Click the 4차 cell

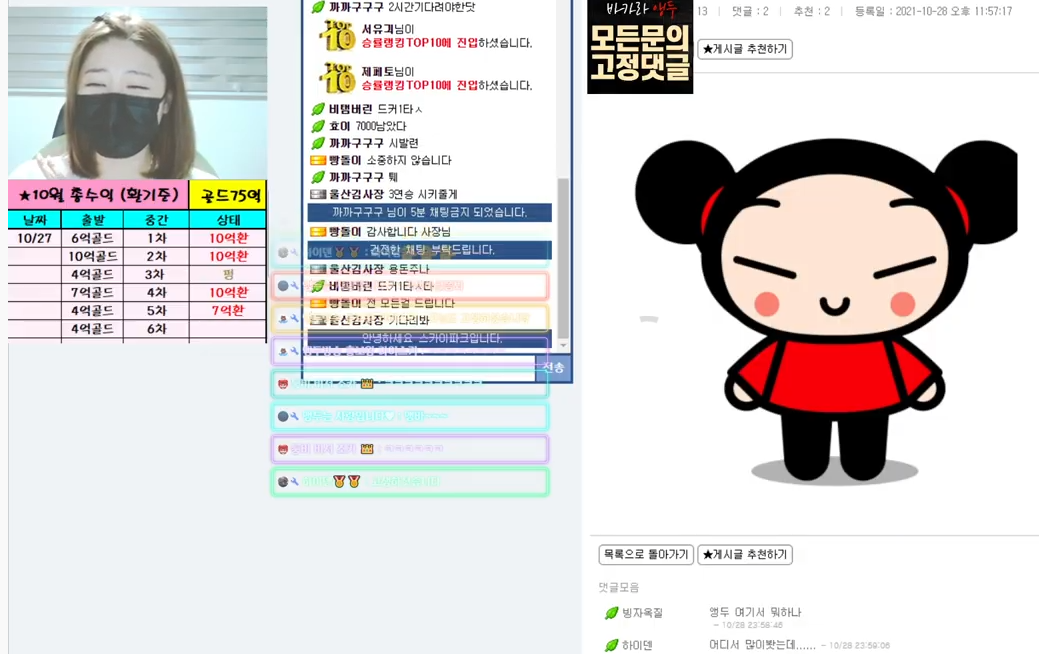click(156, 292)
